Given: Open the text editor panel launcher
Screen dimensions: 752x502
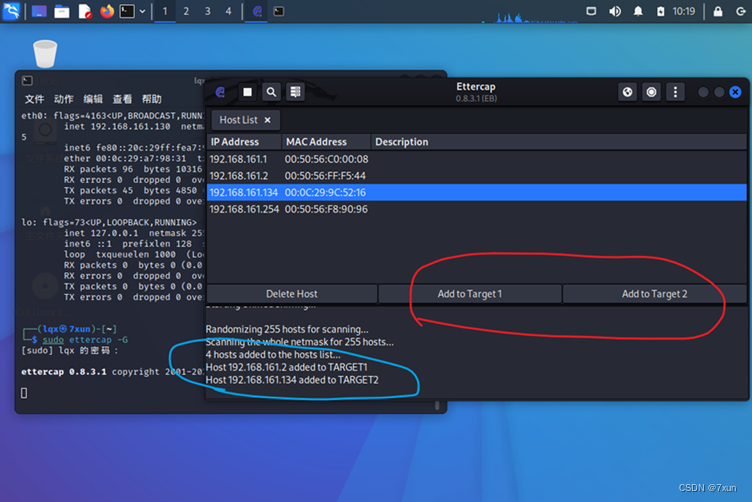Looking at the screenshot, I should (84, 11).
